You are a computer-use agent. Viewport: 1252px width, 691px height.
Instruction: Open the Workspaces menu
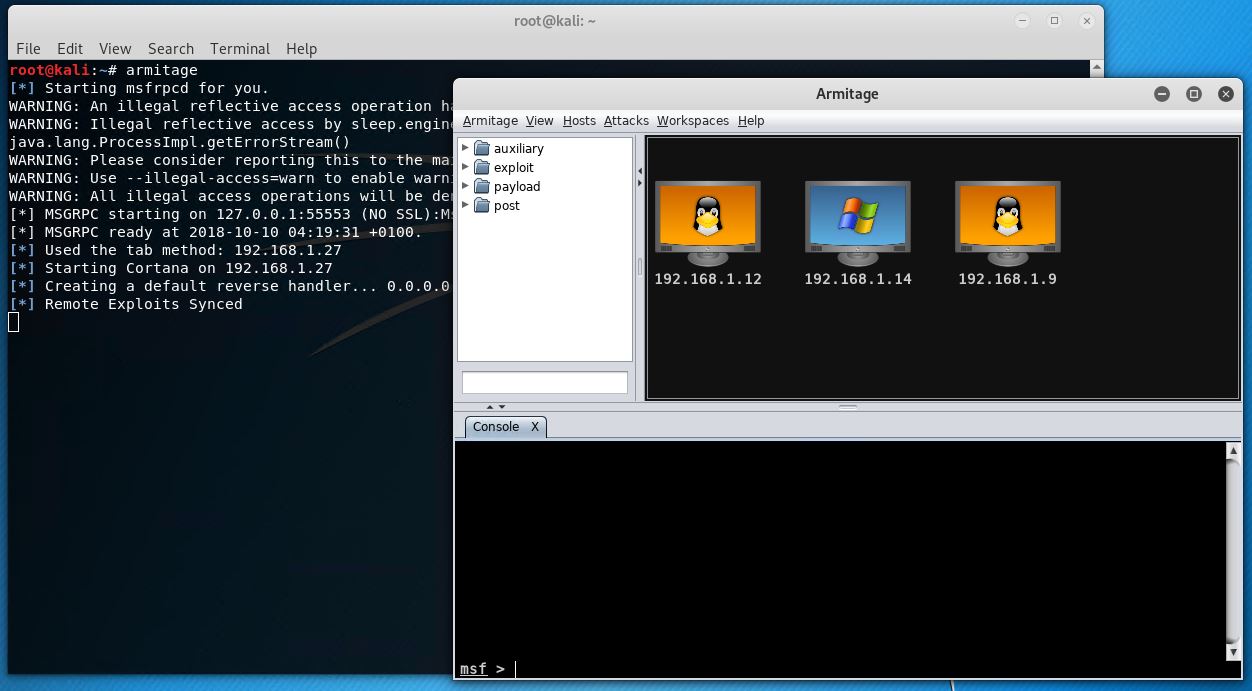[693, 120]
